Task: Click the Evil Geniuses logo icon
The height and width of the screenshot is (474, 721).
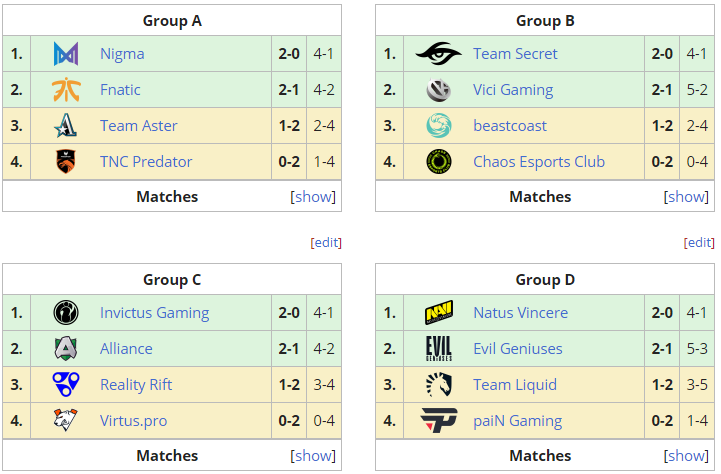Action: [x=438, y=349]
